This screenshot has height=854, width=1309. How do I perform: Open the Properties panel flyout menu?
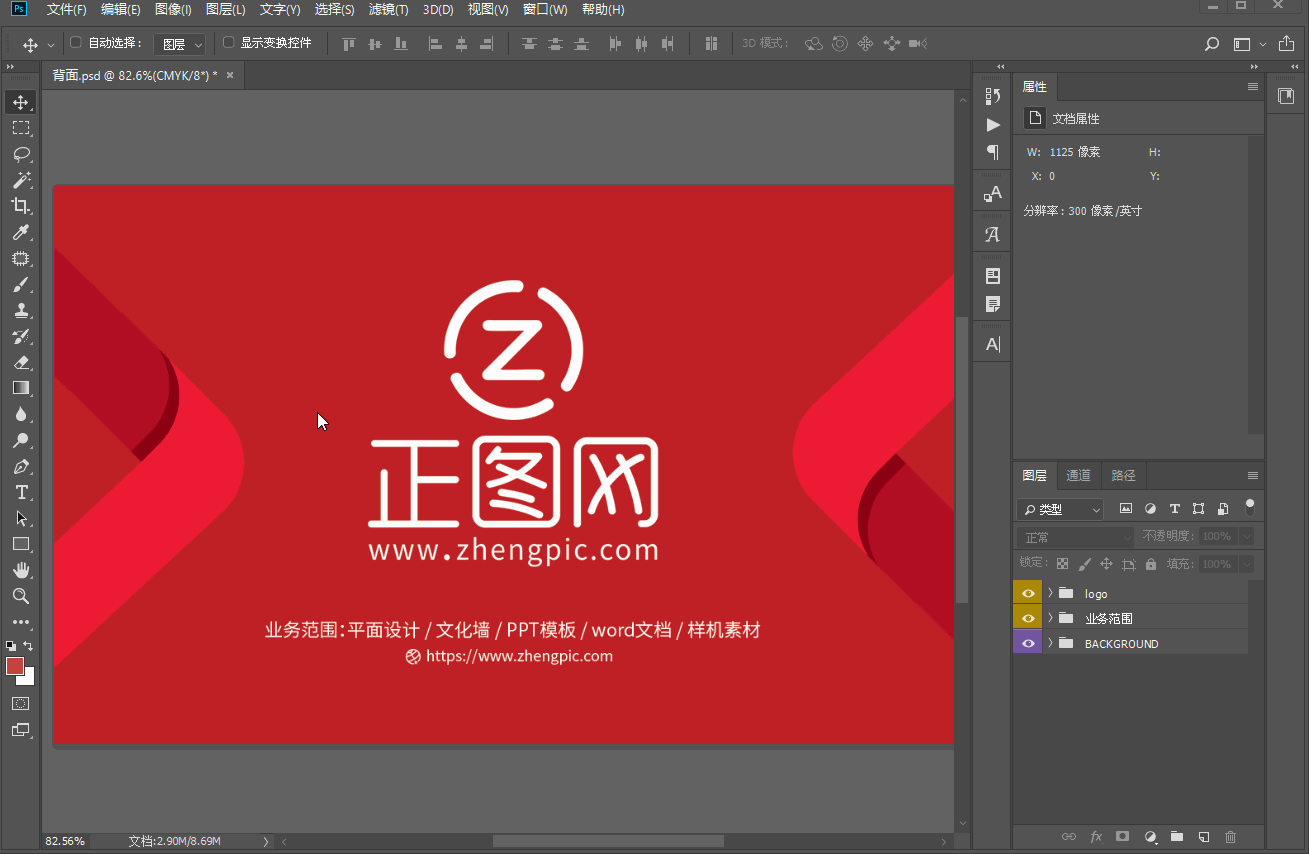tap(1253, 87)
